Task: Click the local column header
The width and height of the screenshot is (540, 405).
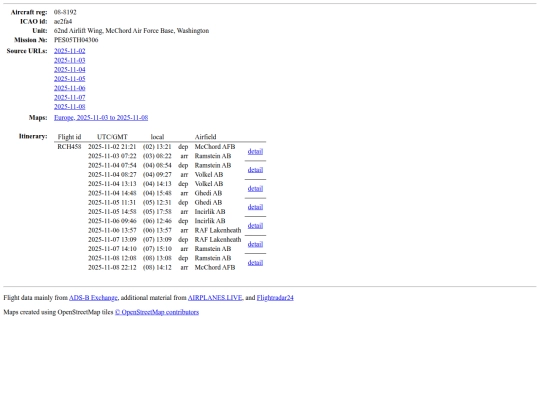Action: pos(157,137)
